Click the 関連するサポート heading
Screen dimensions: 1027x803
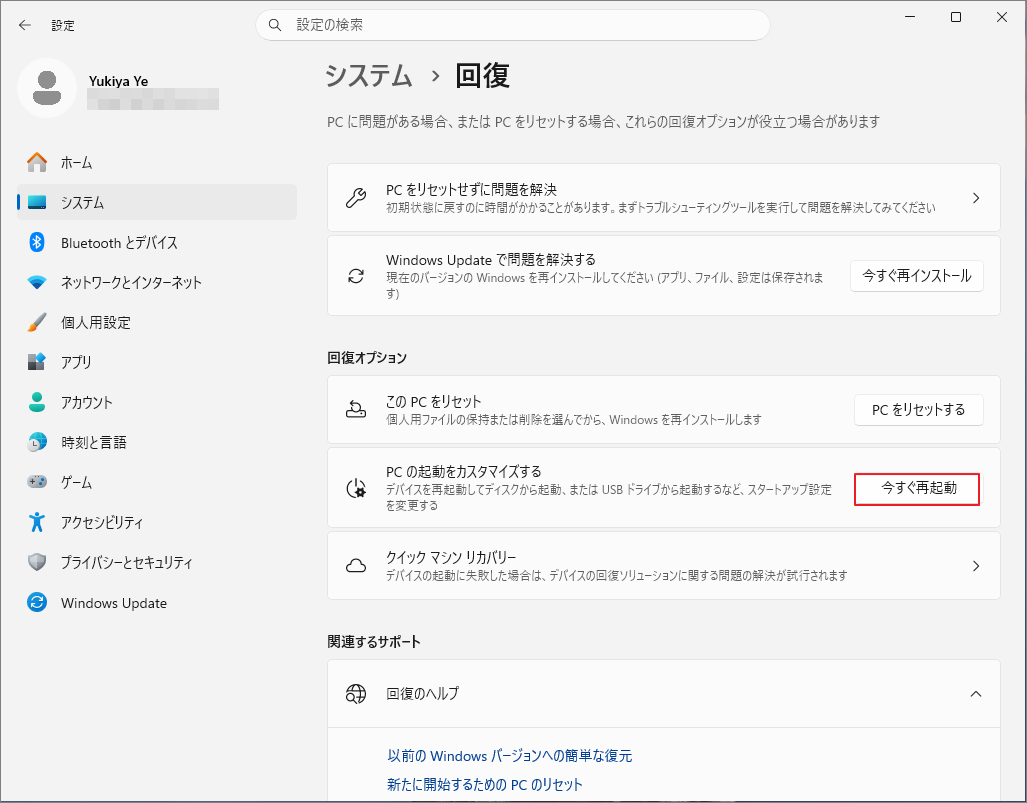374,642
